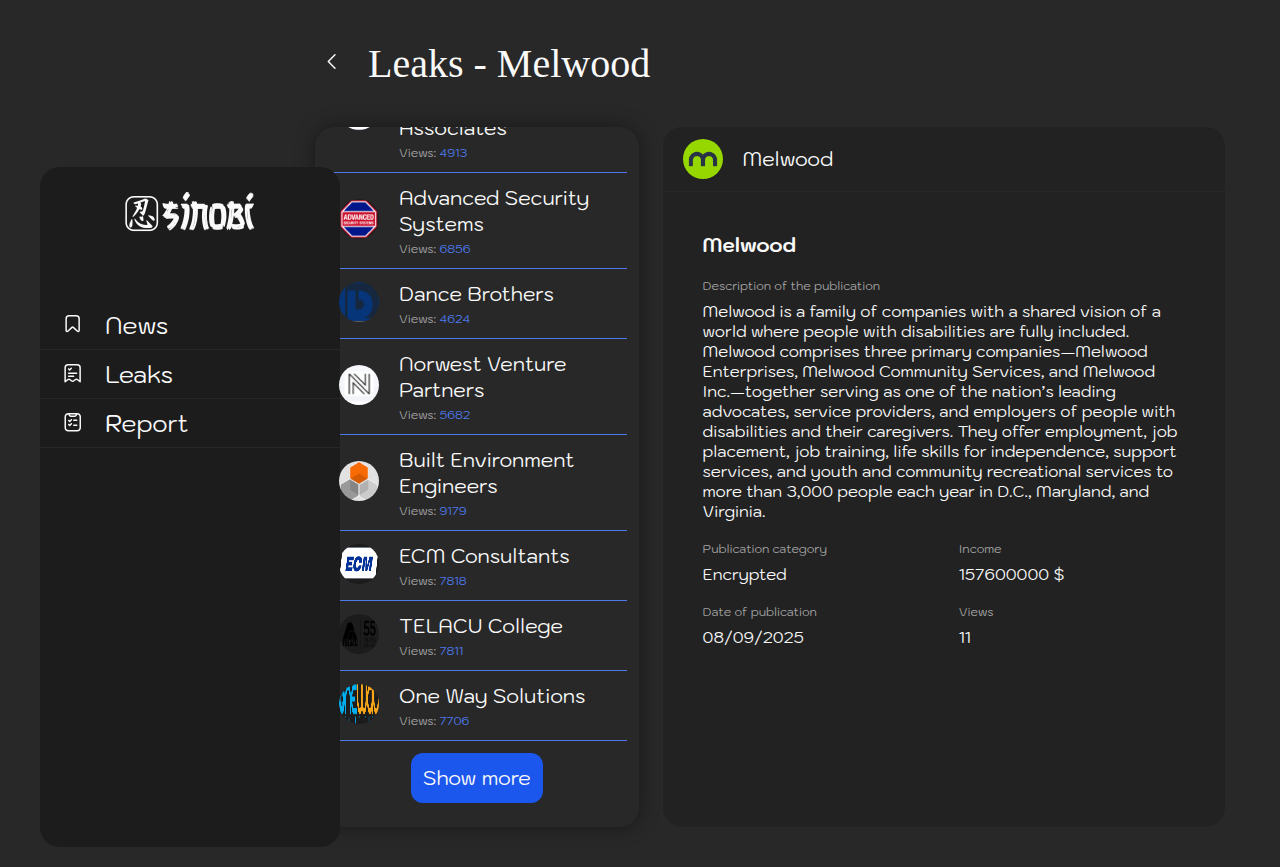Click the Sinobi logo in sidebar
Screen dimensions: 1280x867
coord(190,213)
